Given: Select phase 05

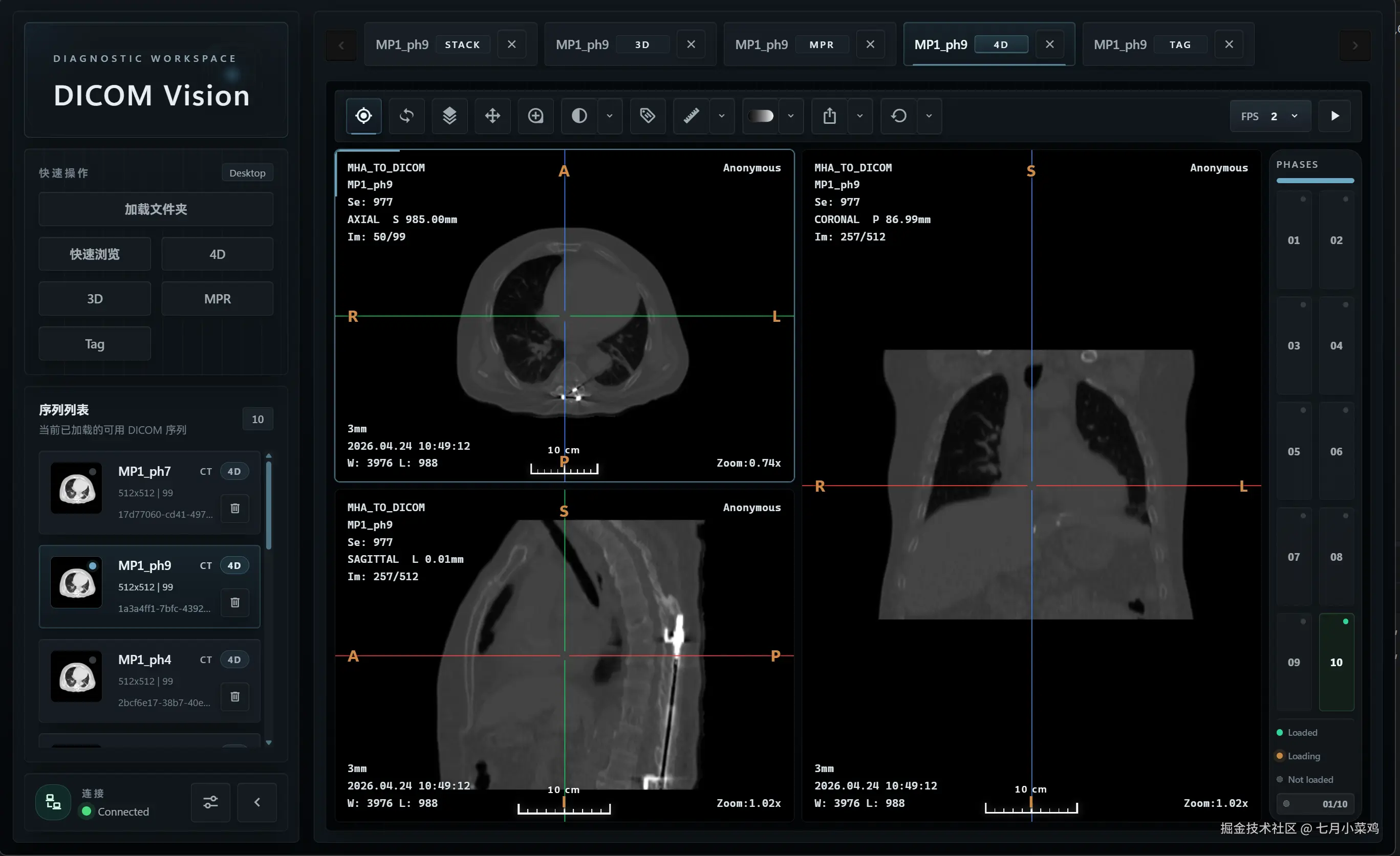Looking at the screenshot, I should click(x=1294, y=452).
